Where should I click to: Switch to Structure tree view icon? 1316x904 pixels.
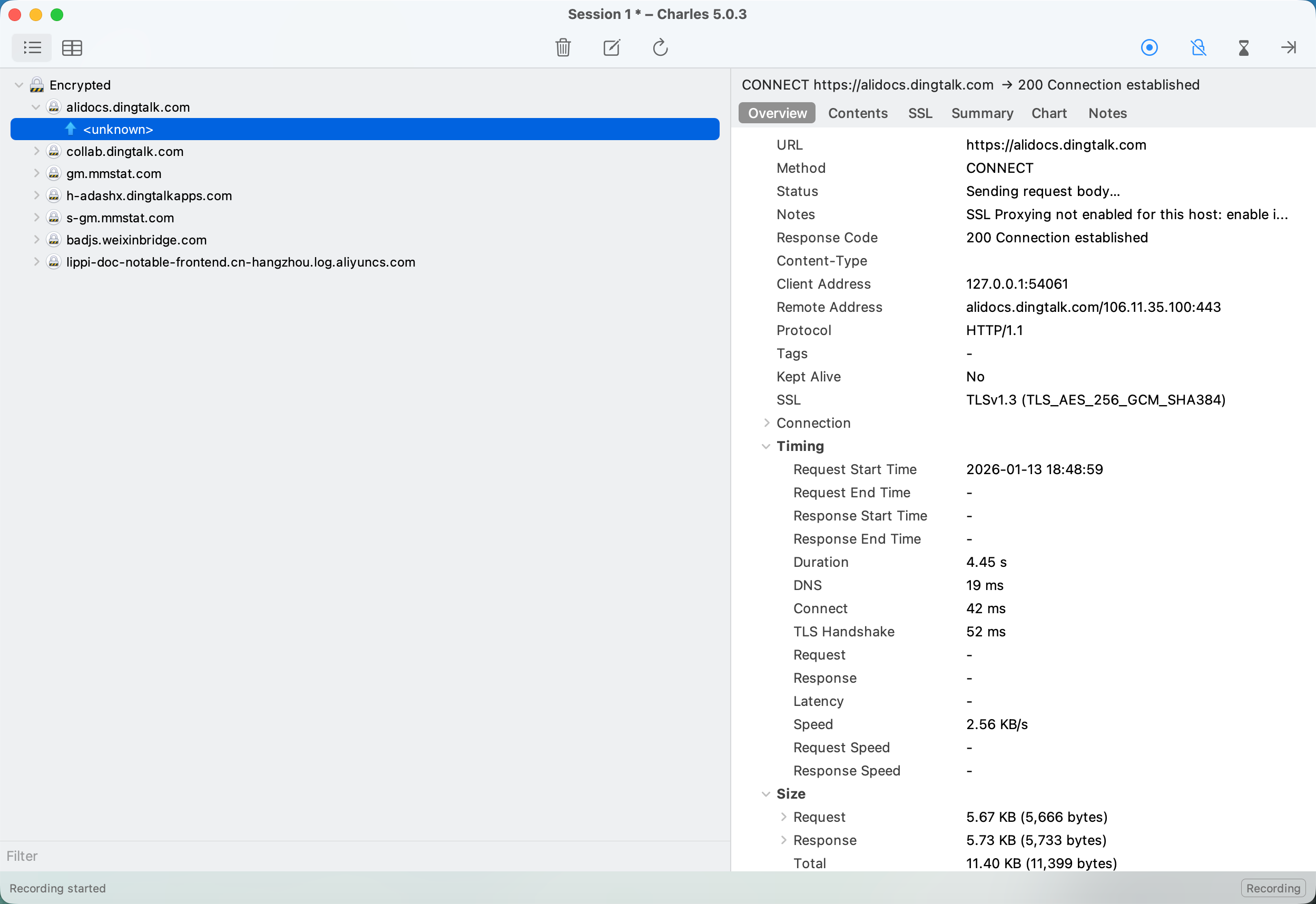32,47
